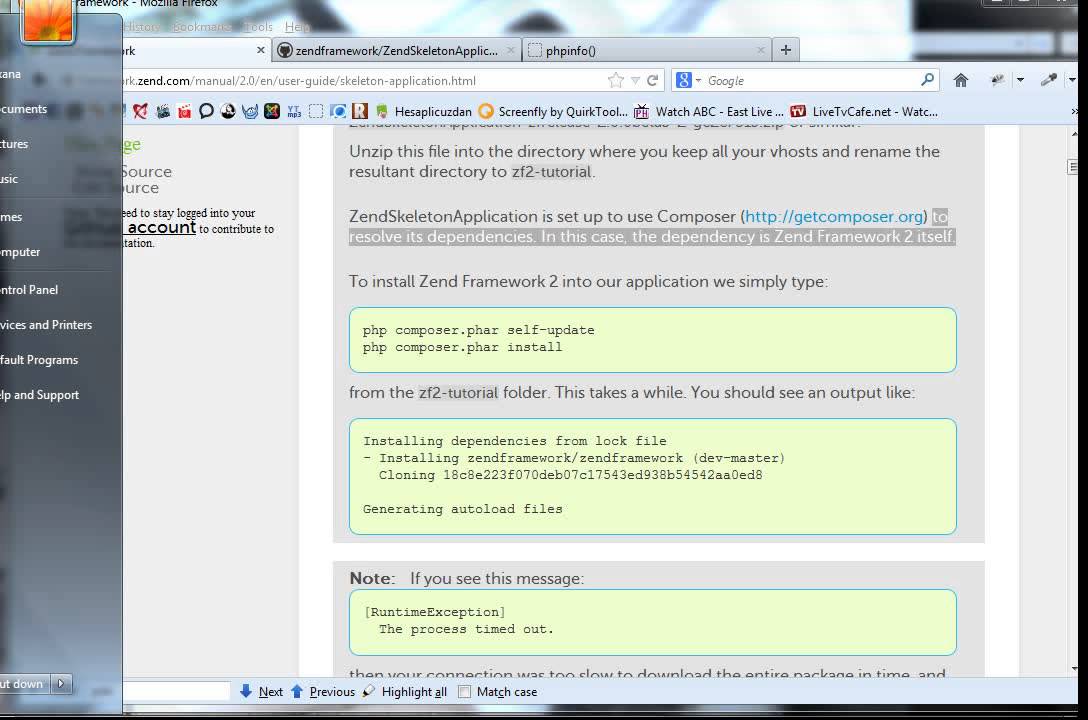
Task: Open the LiveTvCafe.net bookmark
Action: 865,111
